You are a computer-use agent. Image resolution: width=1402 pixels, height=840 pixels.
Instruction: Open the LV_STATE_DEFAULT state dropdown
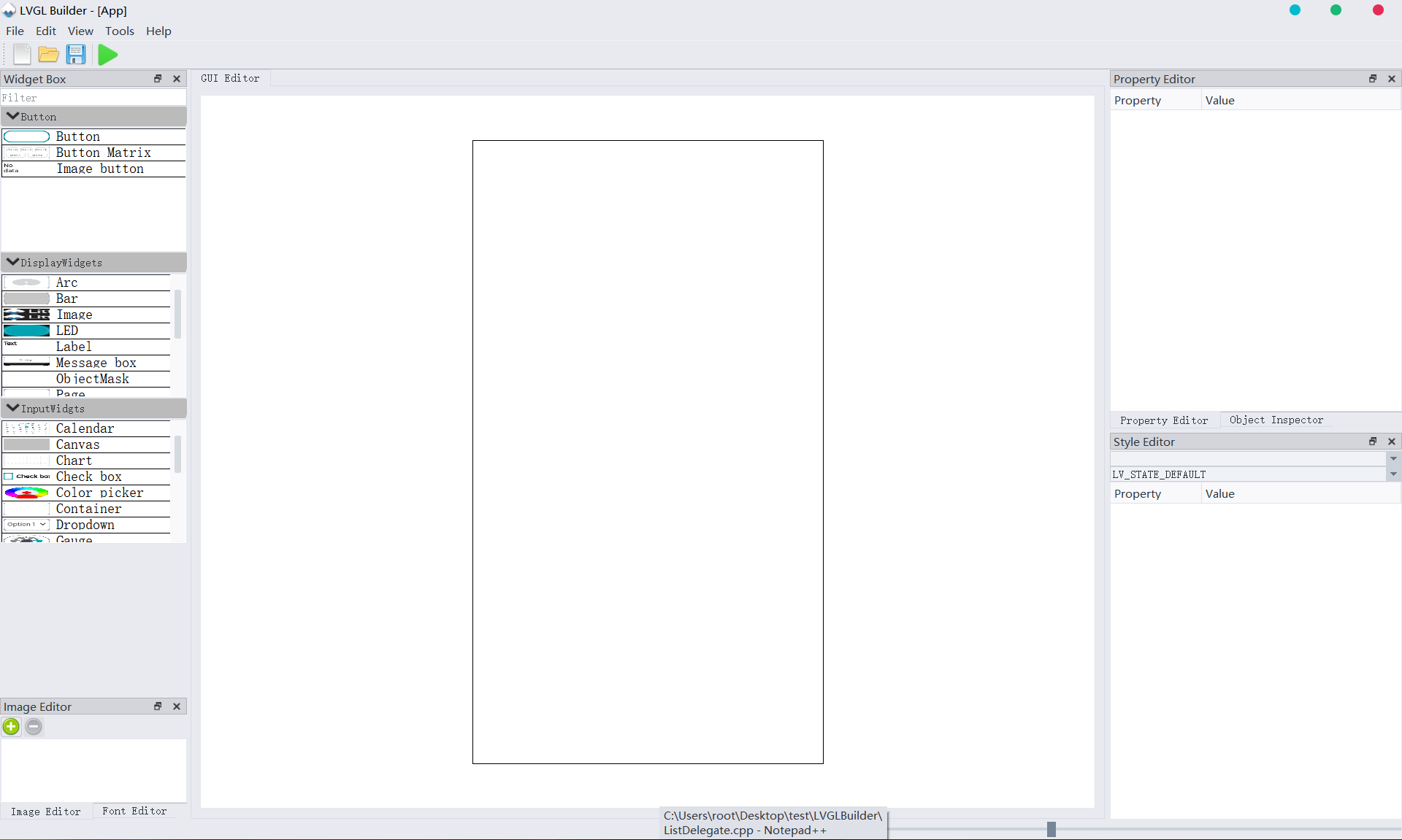click(x=1393, y=474)
